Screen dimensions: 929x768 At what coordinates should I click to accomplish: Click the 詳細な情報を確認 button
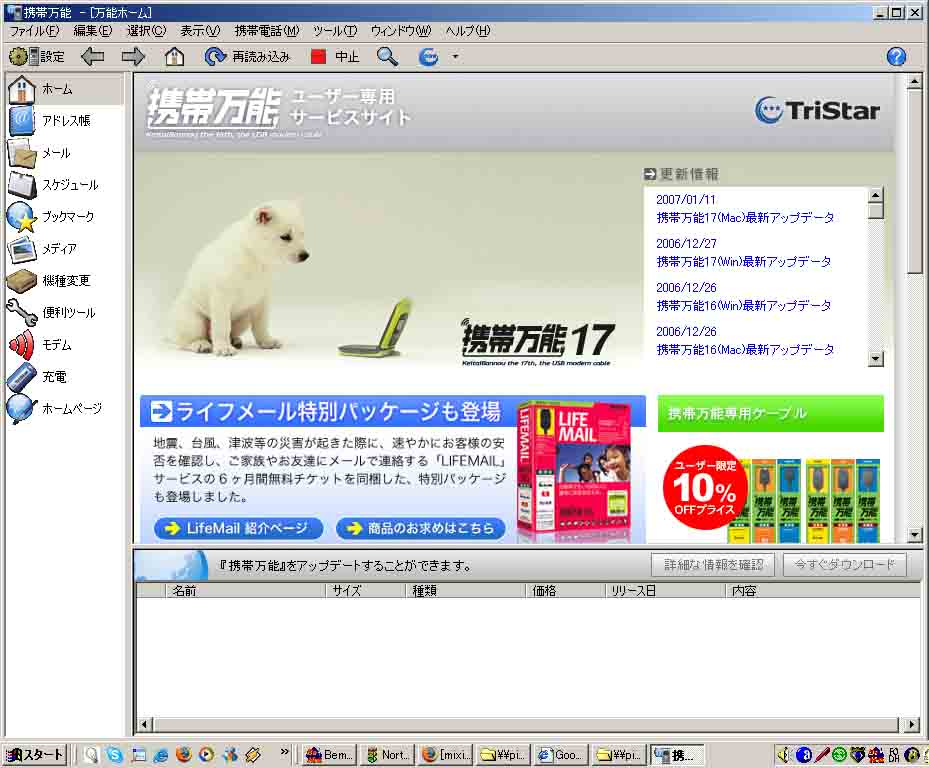click(x=713, y=565)
